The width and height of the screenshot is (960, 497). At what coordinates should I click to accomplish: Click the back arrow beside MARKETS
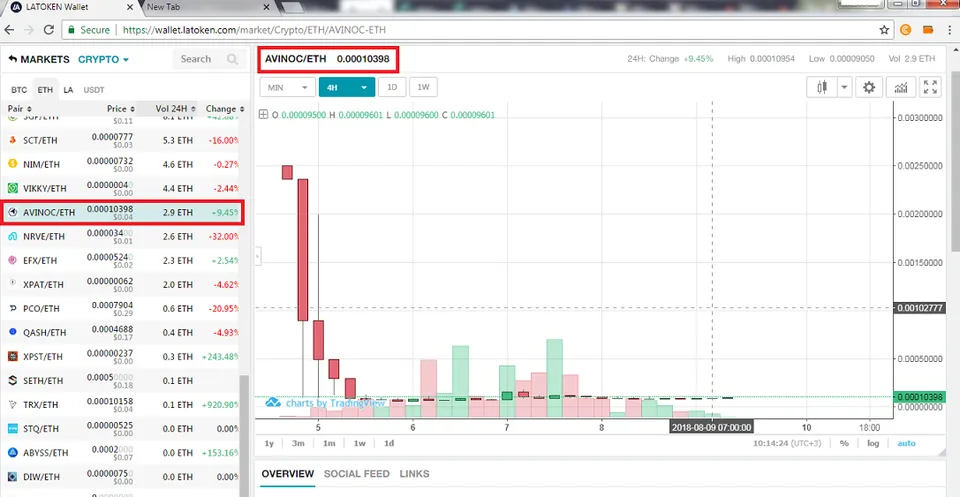pos(12,59)
